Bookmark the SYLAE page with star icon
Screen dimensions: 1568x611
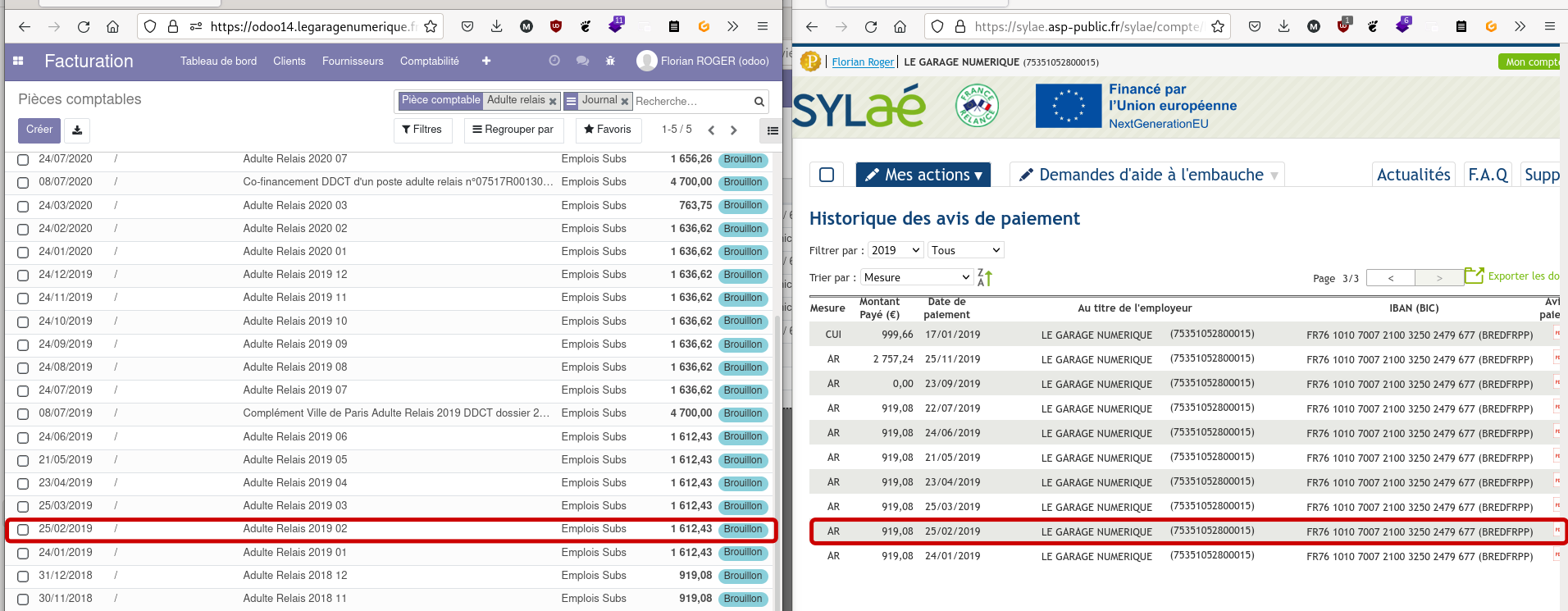click(x=1218, y=27)
